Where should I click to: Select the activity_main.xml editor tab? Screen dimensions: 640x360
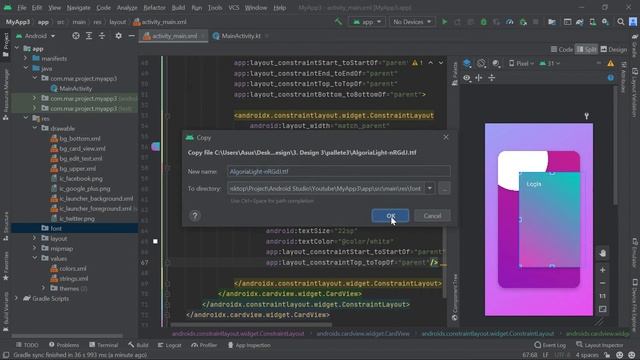tap(173, 36)
